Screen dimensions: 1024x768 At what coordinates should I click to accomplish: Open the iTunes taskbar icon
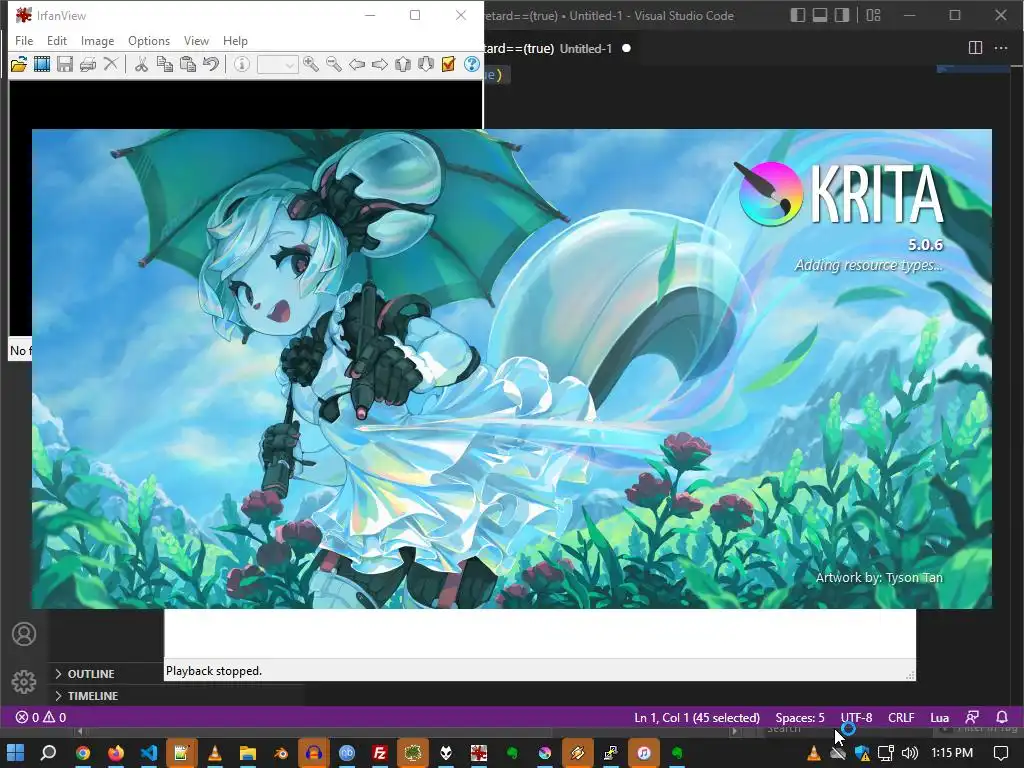(x=643, y=753)
